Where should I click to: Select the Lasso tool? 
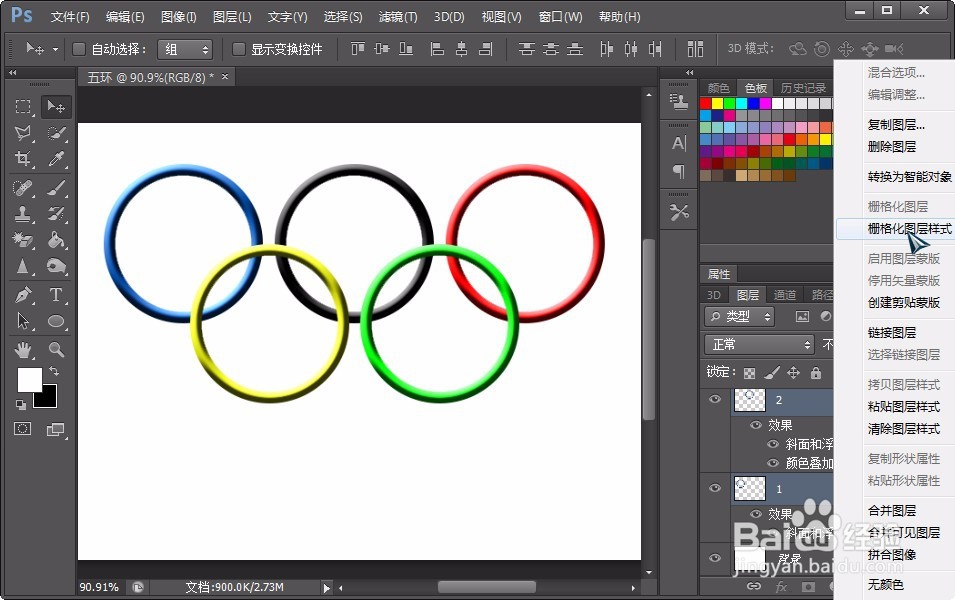coord(23,133)
